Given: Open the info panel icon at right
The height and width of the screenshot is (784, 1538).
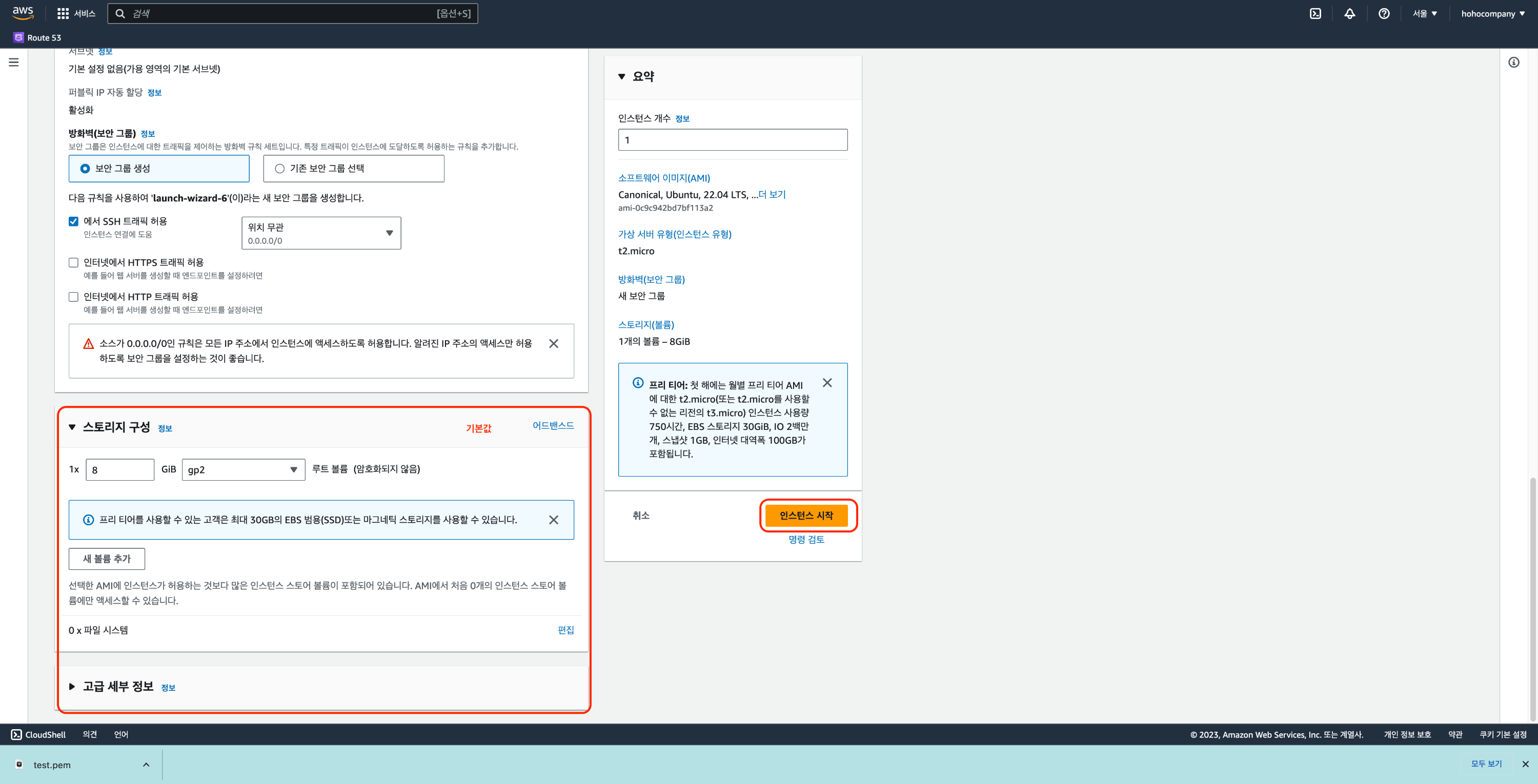Looking at the screenshot, I should click(1513, 62).
